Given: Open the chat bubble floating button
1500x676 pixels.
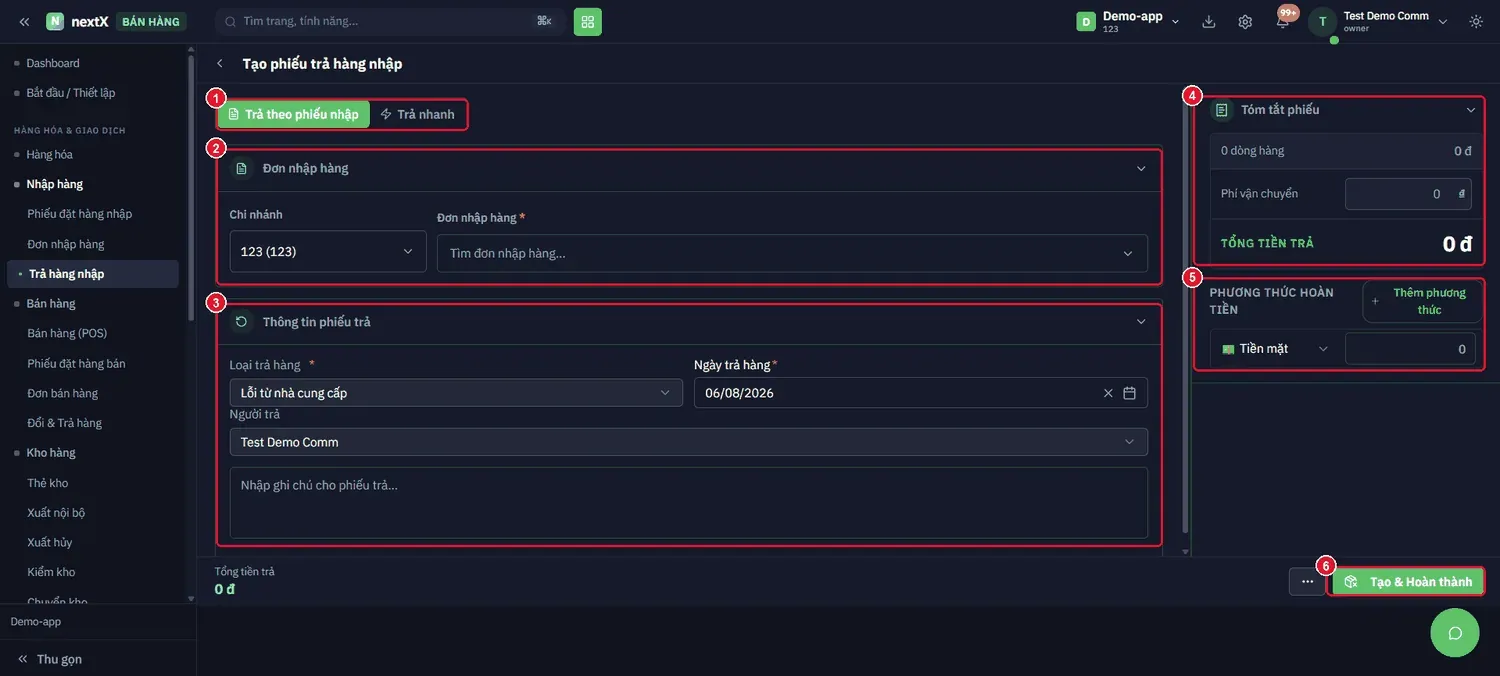Looking at the screenshot, I should tap(1455, 632).
